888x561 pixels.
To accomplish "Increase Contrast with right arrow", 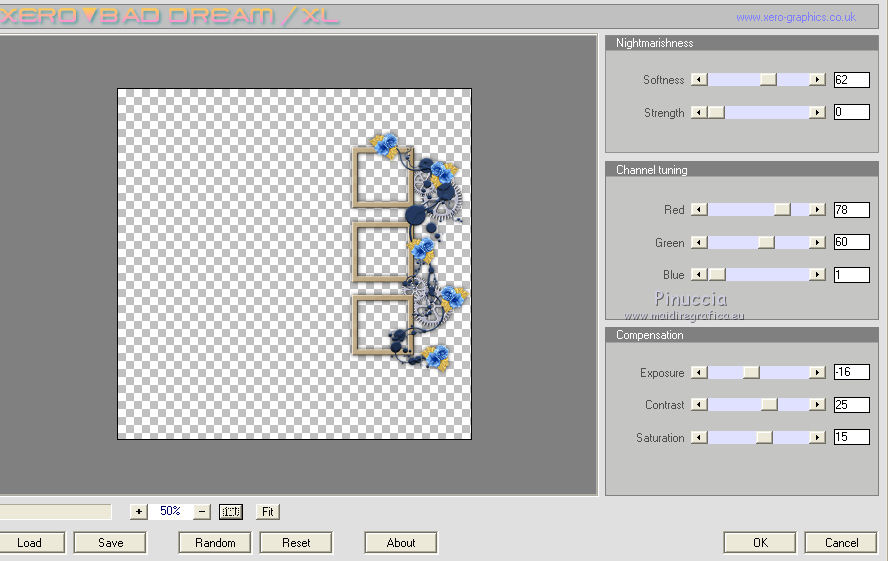I will click(817, 405).
